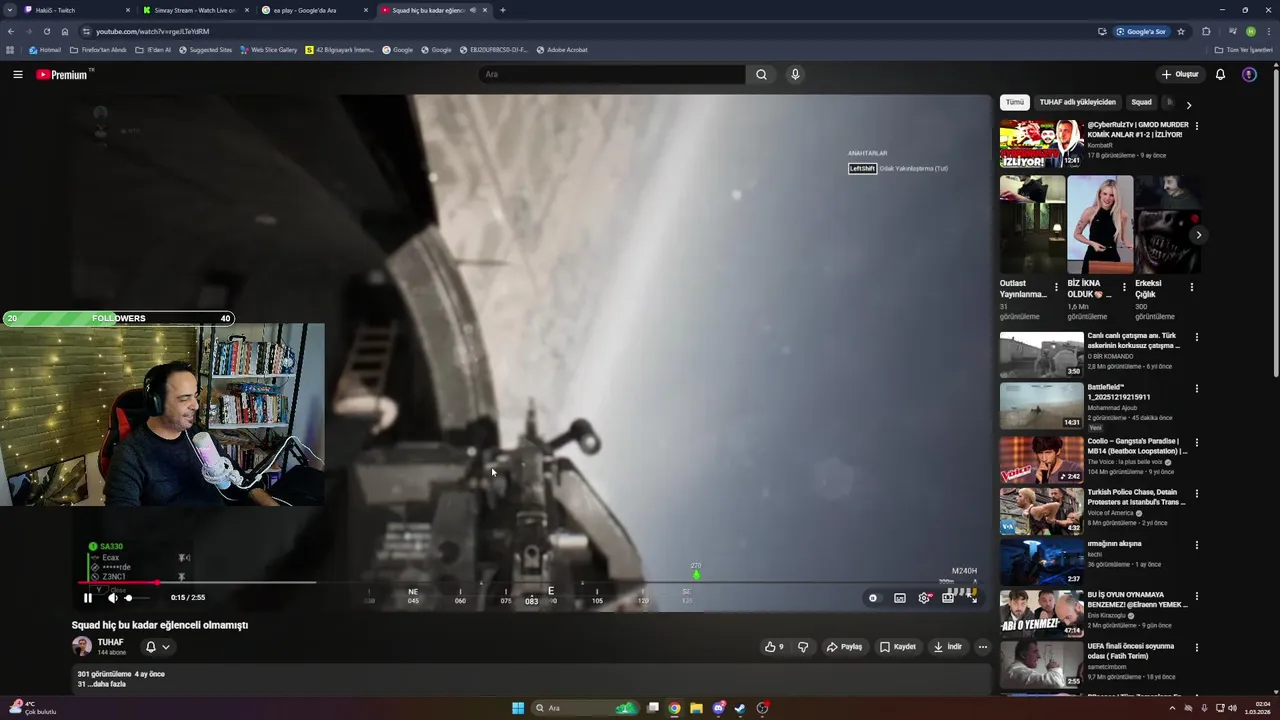This screenshot has height=720, width=1280.
Task: Open the Battlefield 14:31 video thumbnail
Action: click(1041, 406)
